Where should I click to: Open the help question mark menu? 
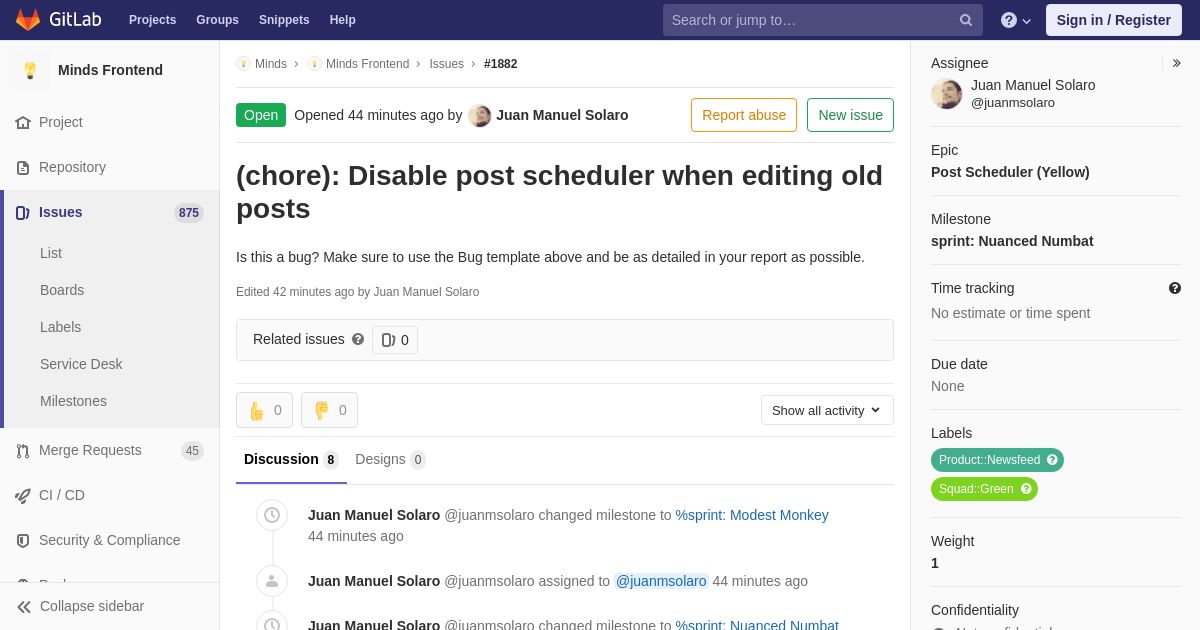(1016, 20)
